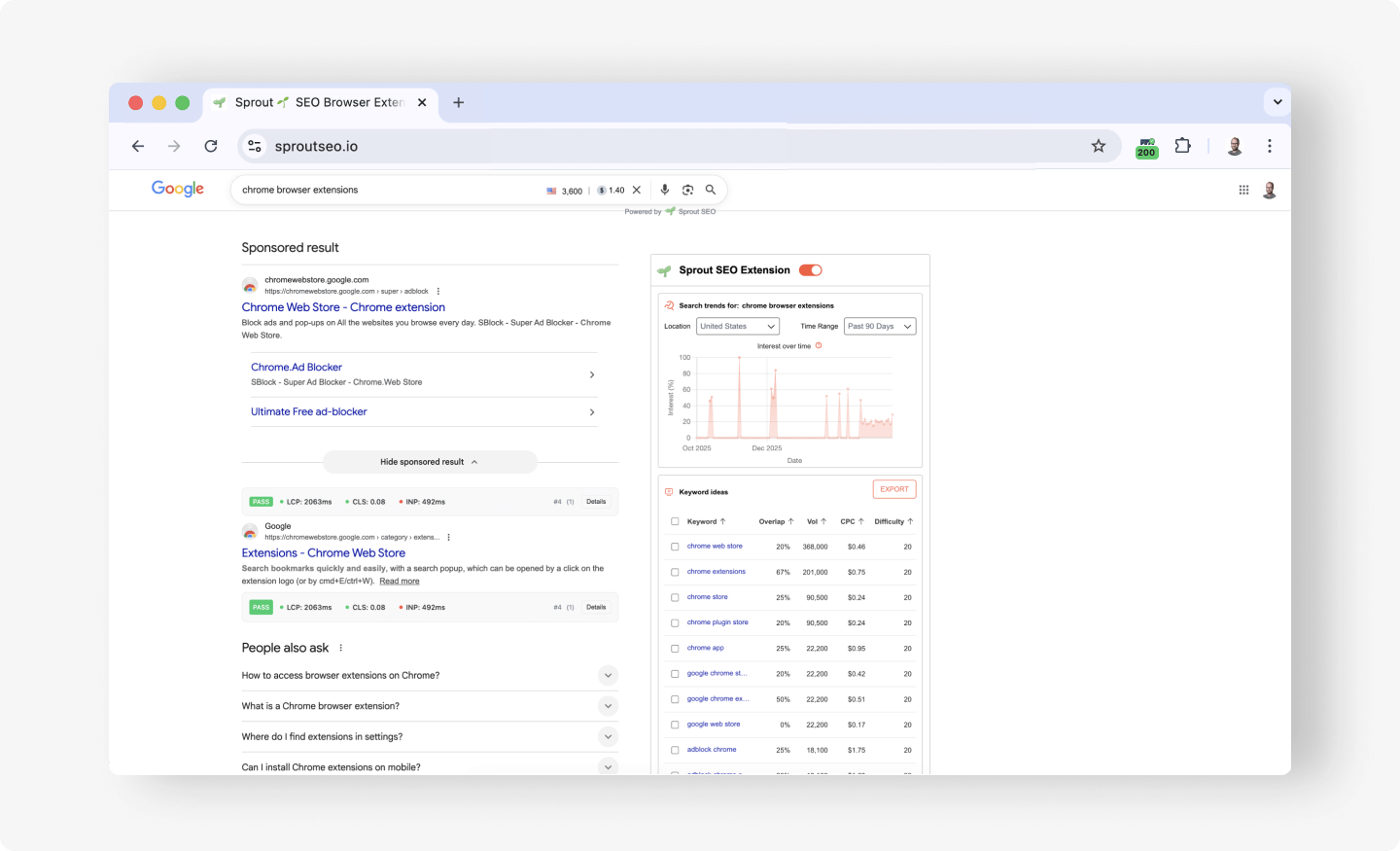Click the magnifying glass search icon
This screenshot has height=851, width=1400.
click(x=711, y=190)
